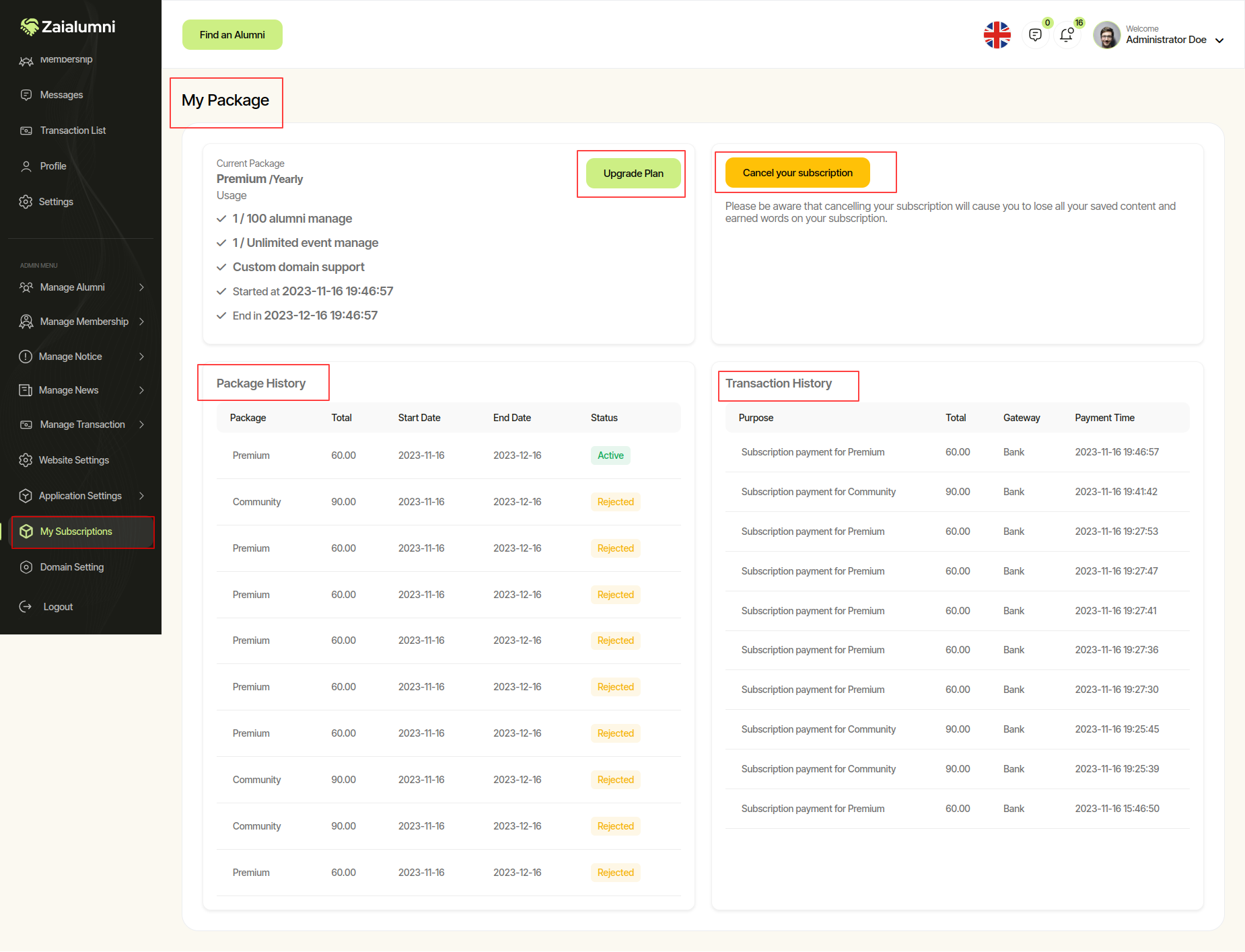Expand the Manage News submenu chevron
Screen dimensions: 1245x952
(141, 390)
